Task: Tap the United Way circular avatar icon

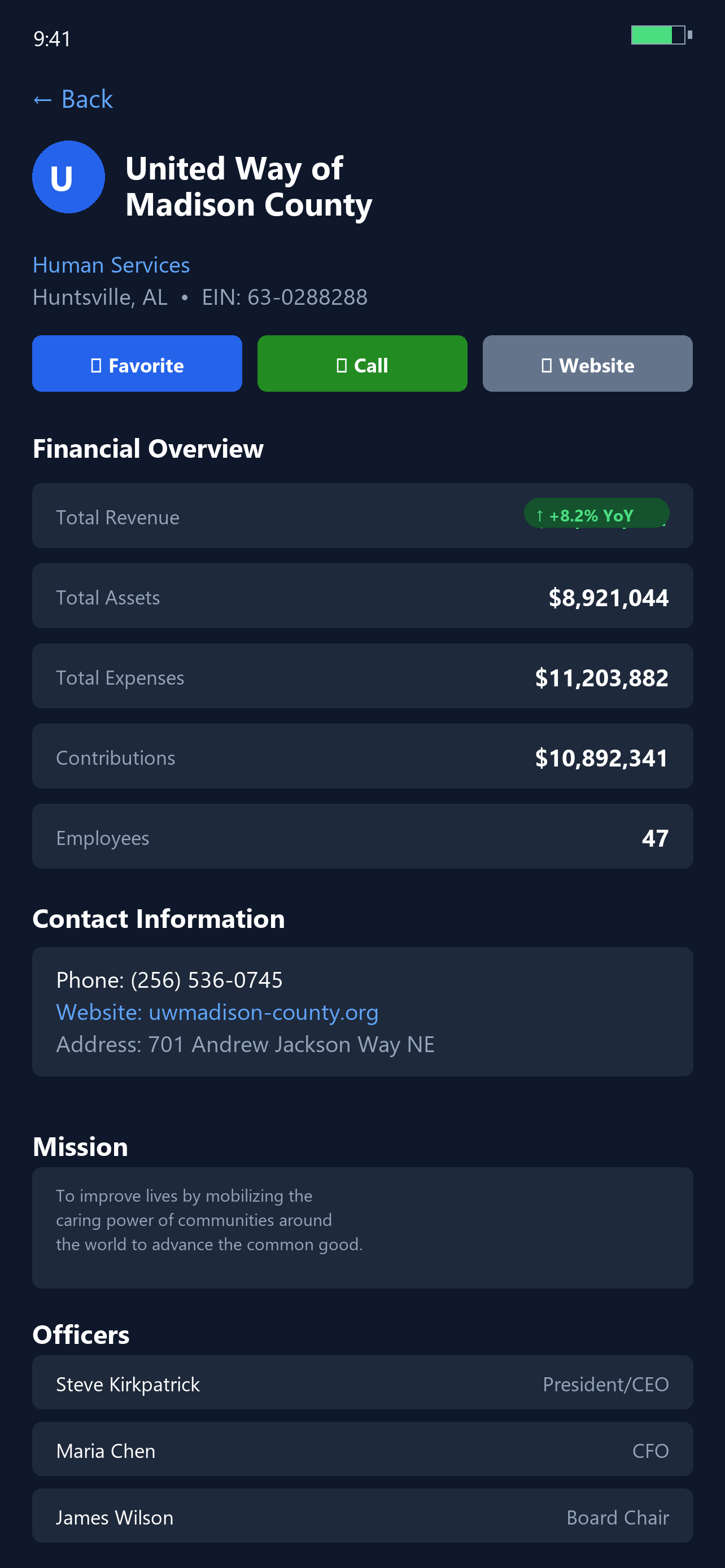Action: [x=68, y=177]
